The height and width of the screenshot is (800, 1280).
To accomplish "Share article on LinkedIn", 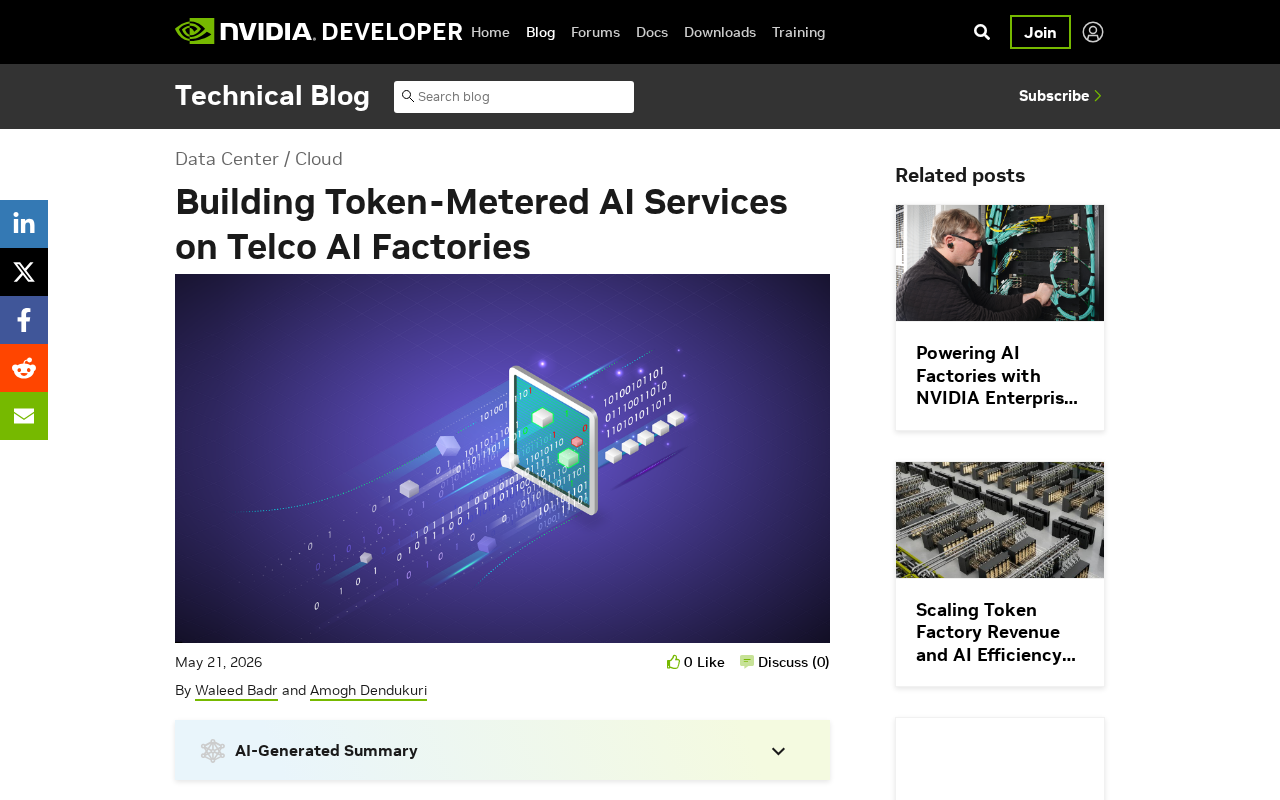I will coord(24,224).
